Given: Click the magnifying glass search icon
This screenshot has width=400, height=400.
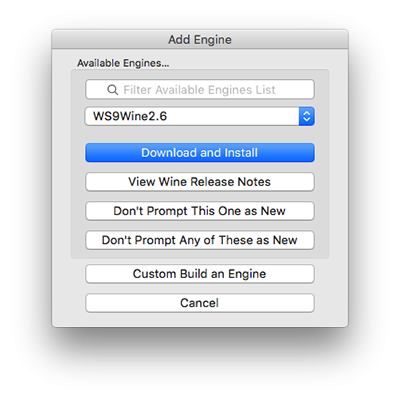Looking at the screenshot, I should [x=113, y=90].
